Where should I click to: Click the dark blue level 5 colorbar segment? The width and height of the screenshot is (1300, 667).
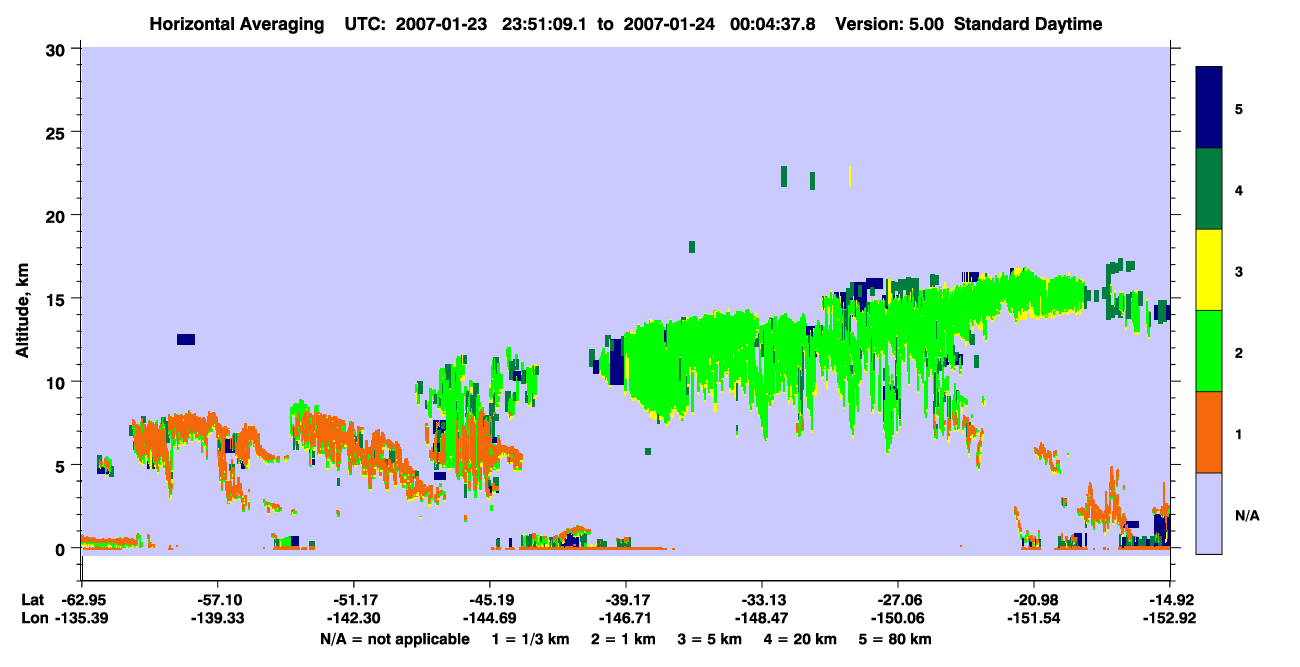coord(1209,108)
